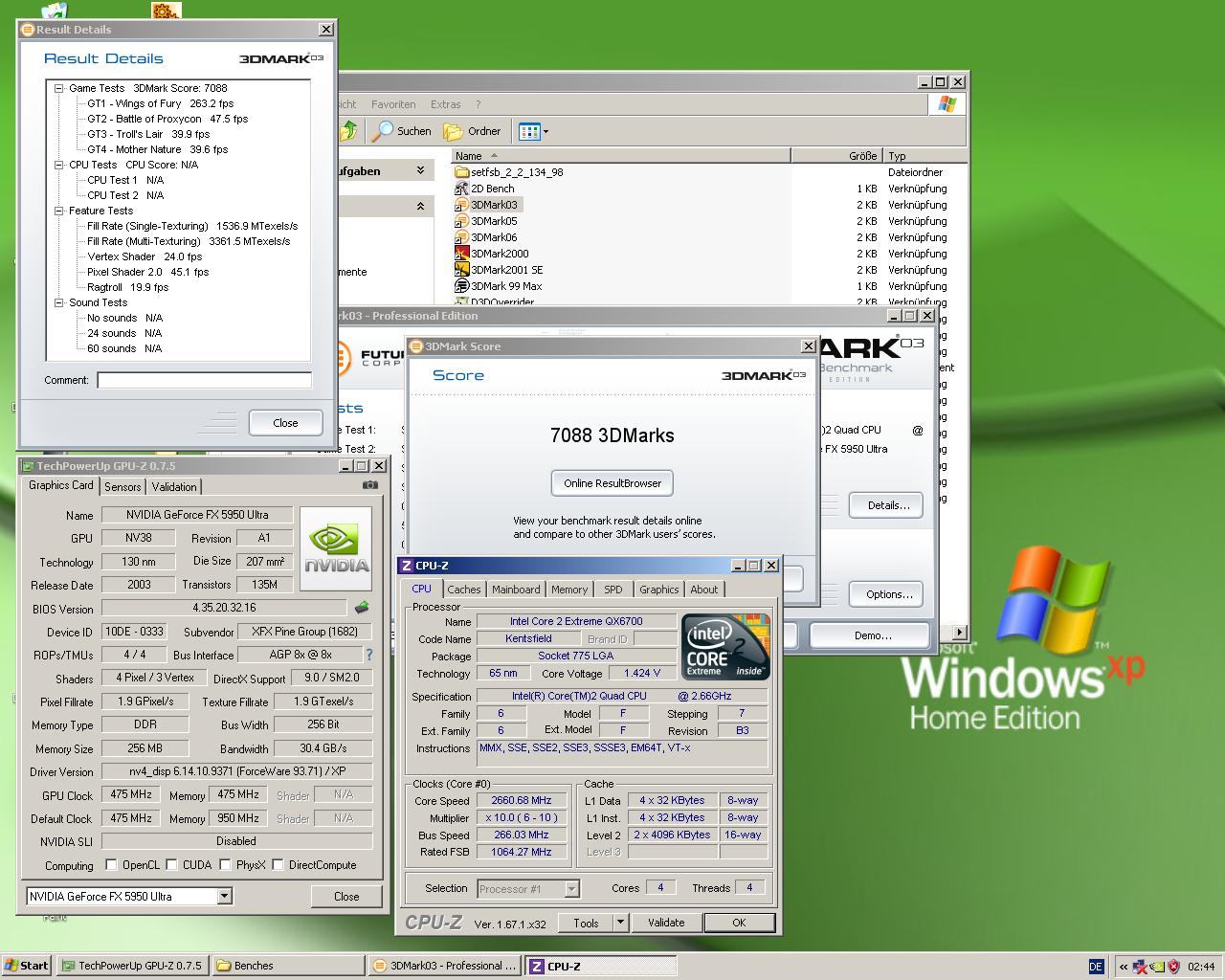Click the Details... button in 3DMark03
The height and width of the screenshot is (980, 1225).
888,505
